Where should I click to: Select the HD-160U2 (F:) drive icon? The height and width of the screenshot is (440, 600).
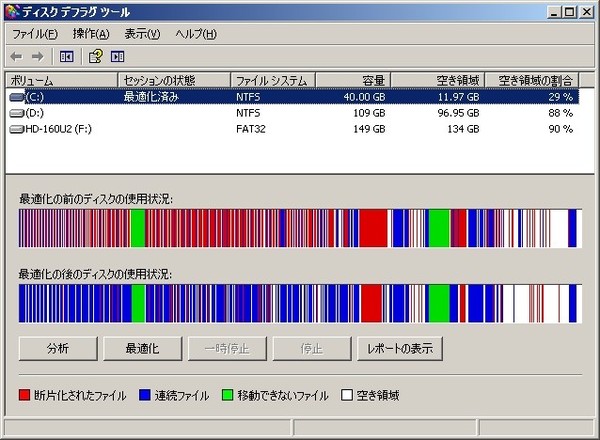pyautogui.click(x=16, y=128)
